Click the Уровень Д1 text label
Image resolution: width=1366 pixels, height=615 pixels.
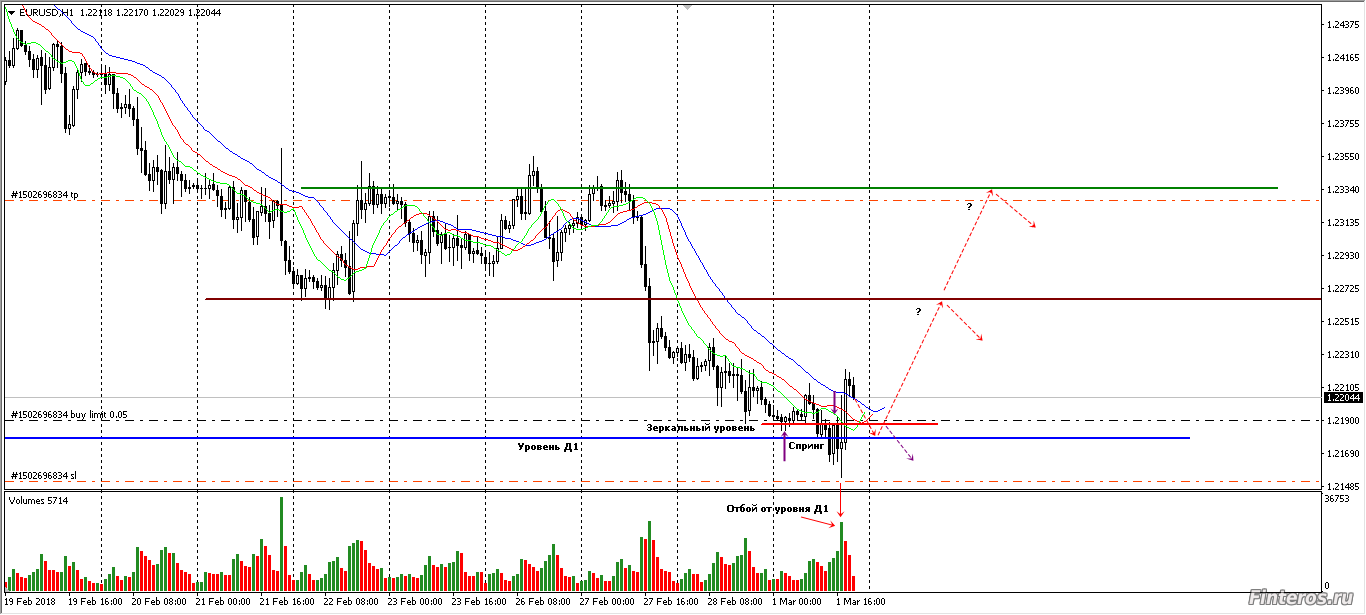pyautogui.click(x=548, y=446)
